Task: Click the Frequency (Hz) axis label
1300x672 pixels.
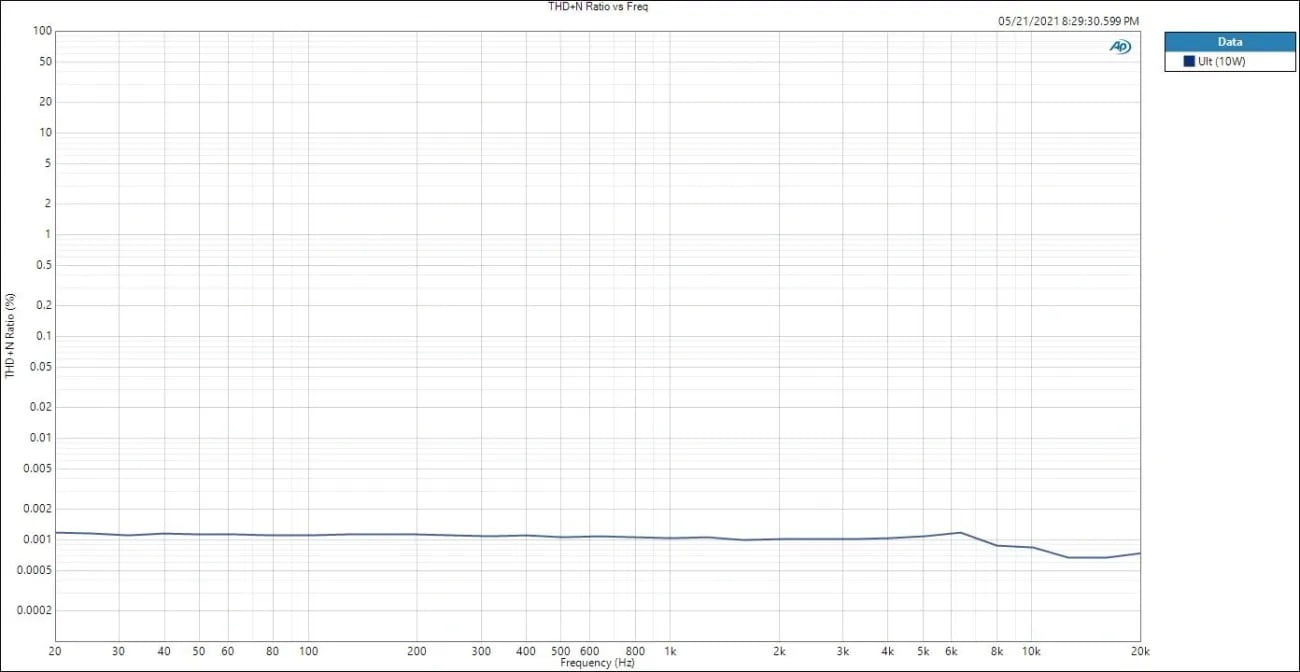Action: [597, 663]
